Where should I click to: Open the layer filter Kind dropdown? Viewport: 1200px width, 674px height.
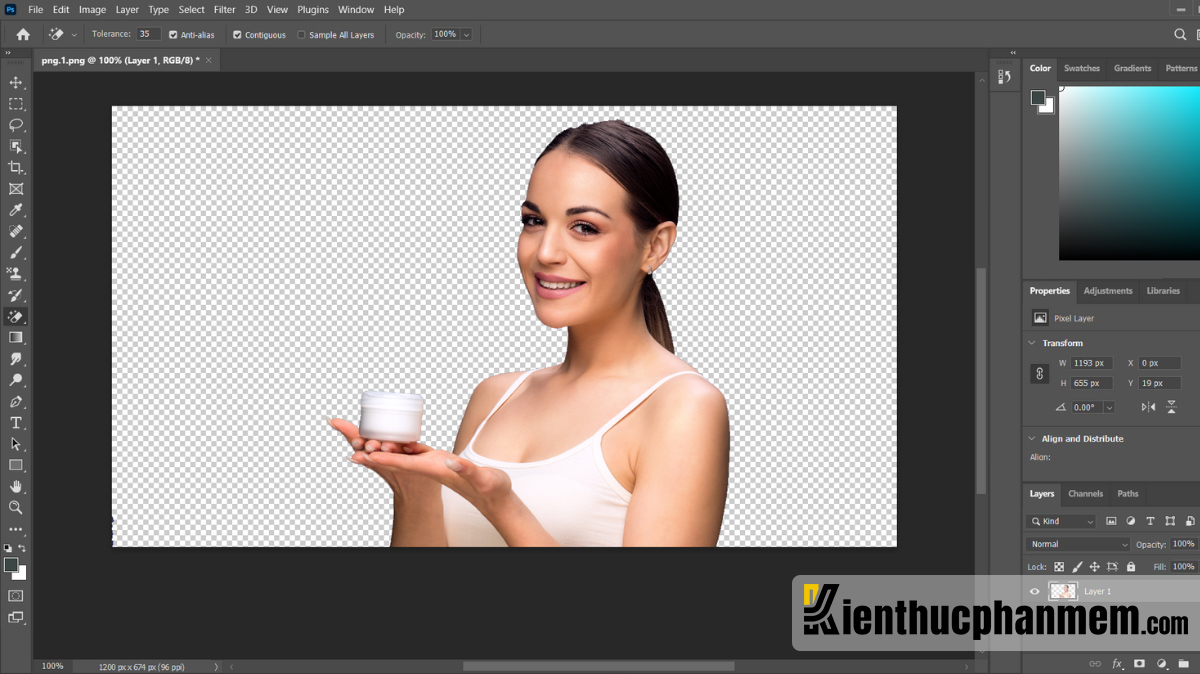click(x=1061, y=521)
